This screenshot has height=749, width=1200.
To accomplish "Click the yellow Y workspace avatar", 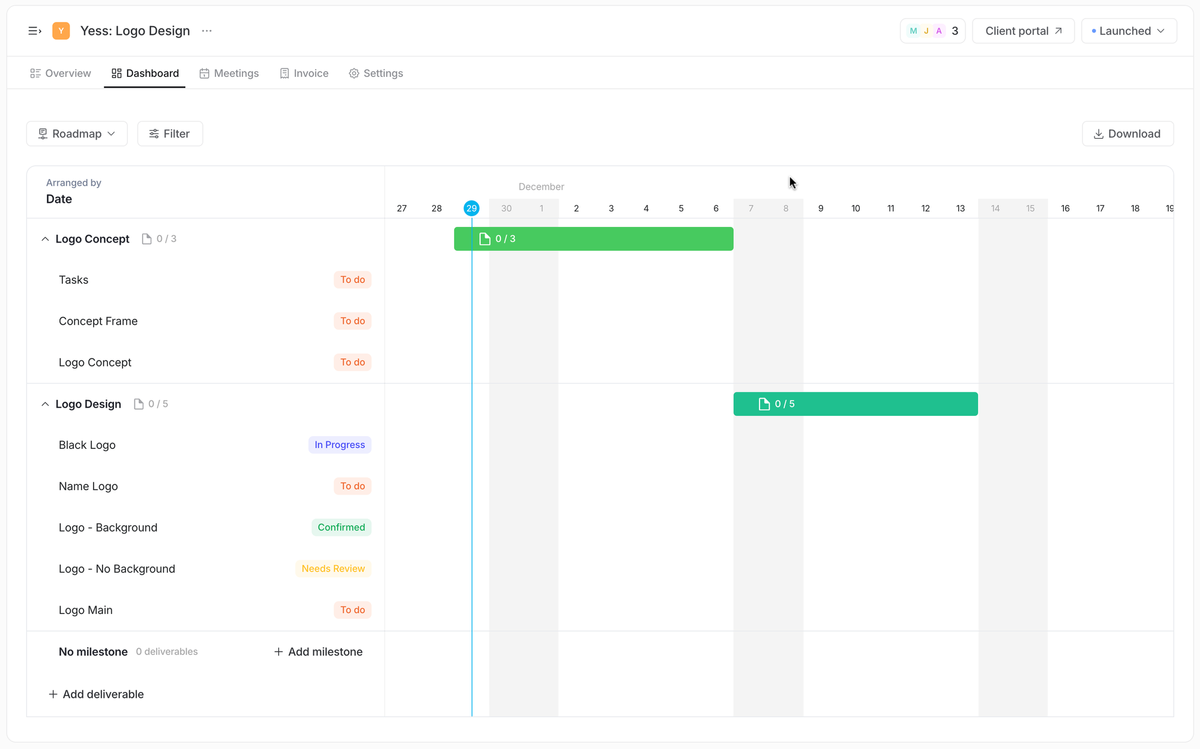I will tap(62, 30).
